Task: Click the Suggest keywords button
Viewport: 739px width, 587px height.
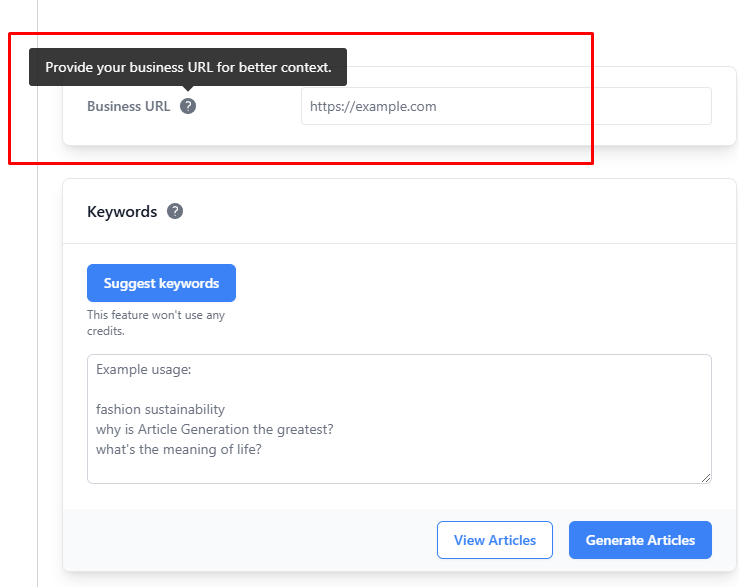Action: coord(161,283)
